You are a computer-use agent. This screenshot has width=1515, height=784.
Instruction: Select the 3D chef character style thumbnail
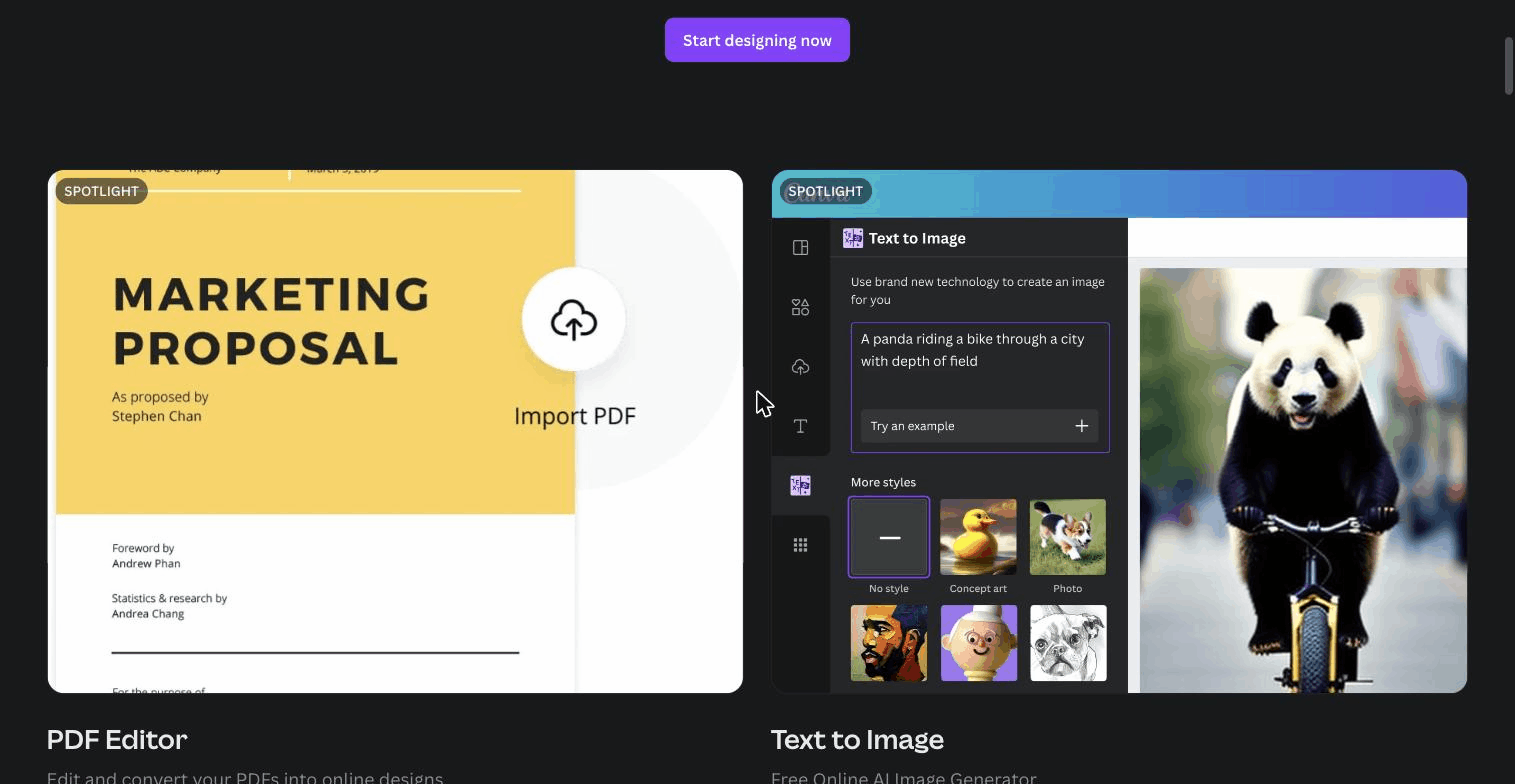point(978,643)
